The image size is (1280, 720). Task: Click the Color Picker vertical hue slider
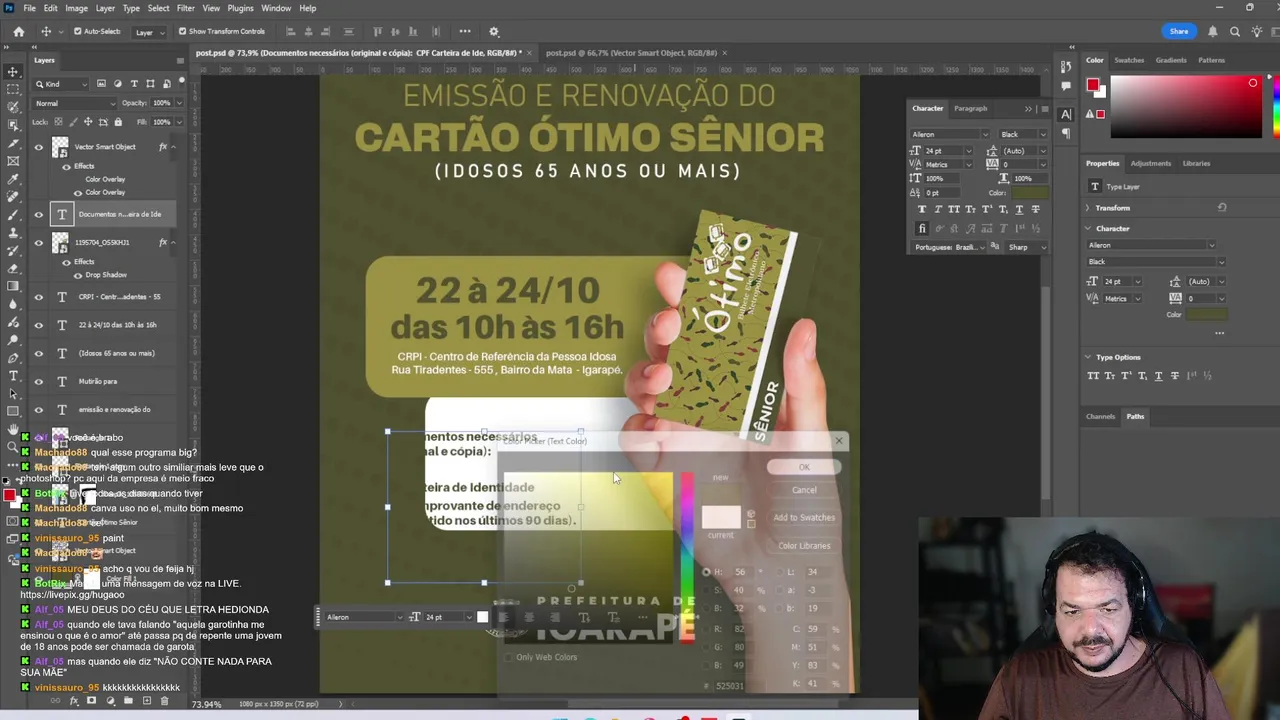point(687,558)
